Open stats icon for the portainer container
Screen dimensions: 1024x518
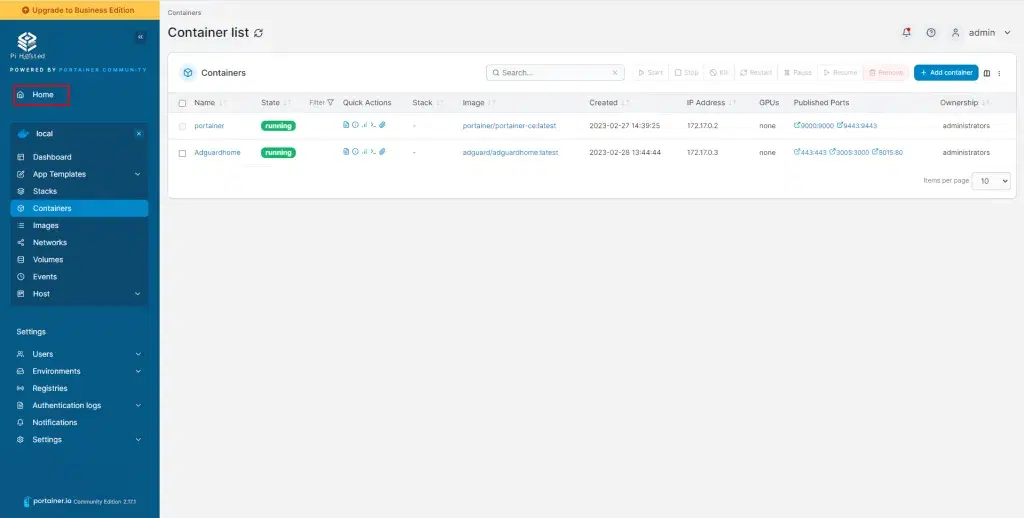click(364, 125)
